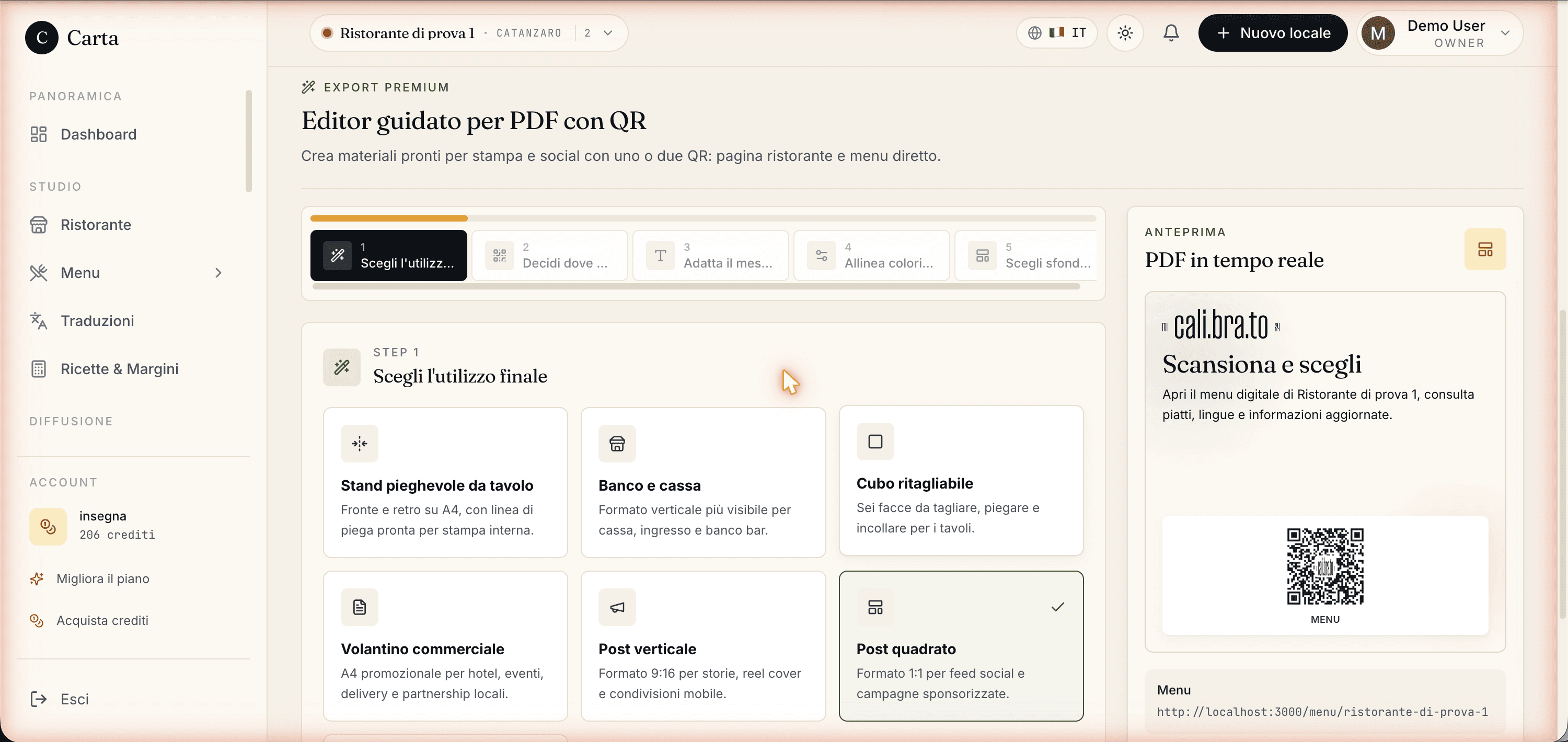The width and height of the screenshot is (1568, 742).
Task: Open step 5 Scegli sfondo tab
Action: point(1025,256)
